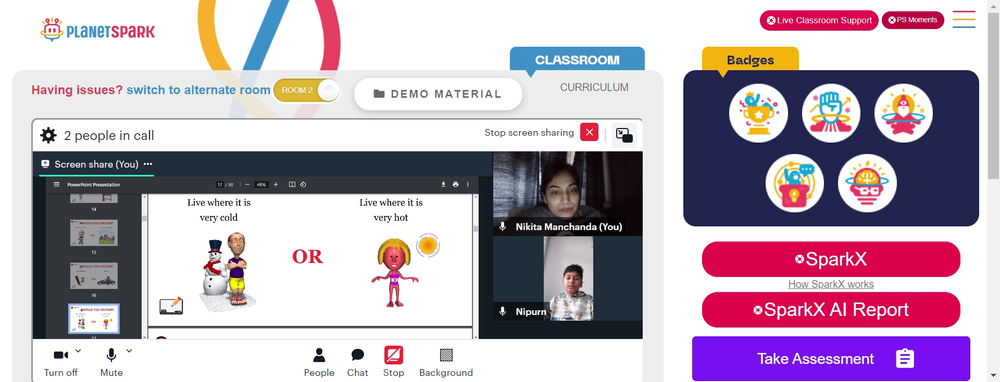Click the SparkX button

click(x=831, y=259)
